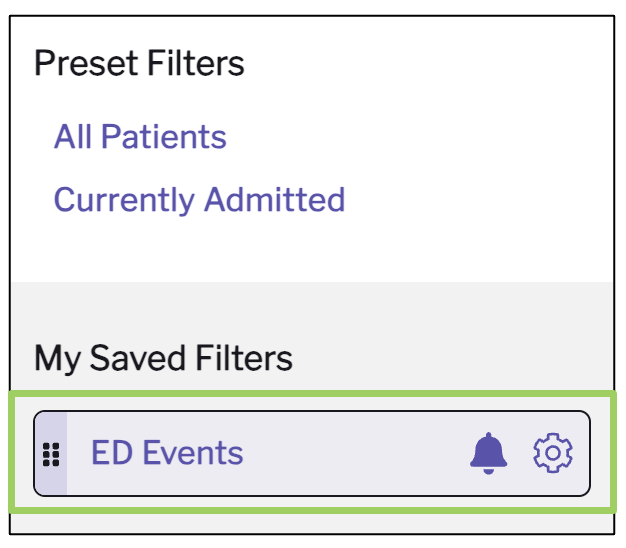The width and height of the screenshot is (626, 548).
Task: Mute ED Events notifications via bell
Action: [488, 453]
